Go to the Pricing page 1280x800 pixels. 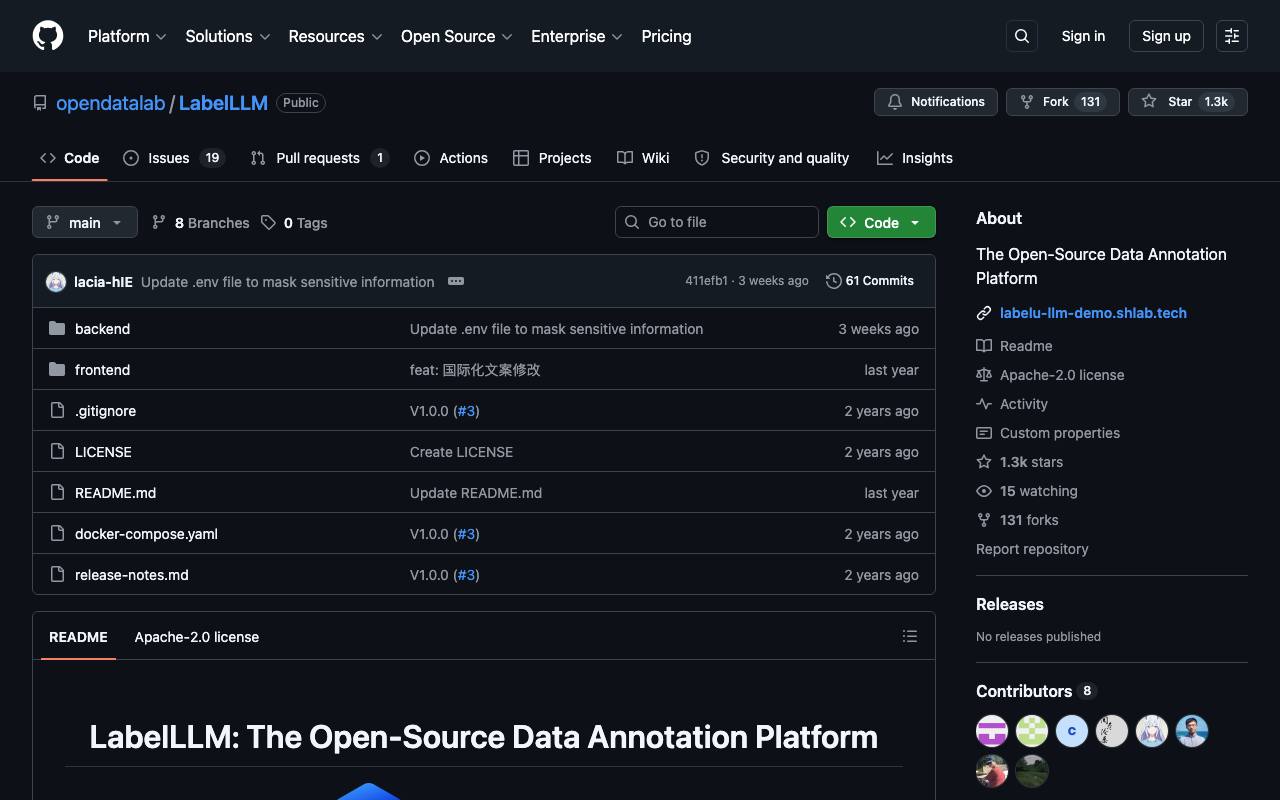coord(666,36)
